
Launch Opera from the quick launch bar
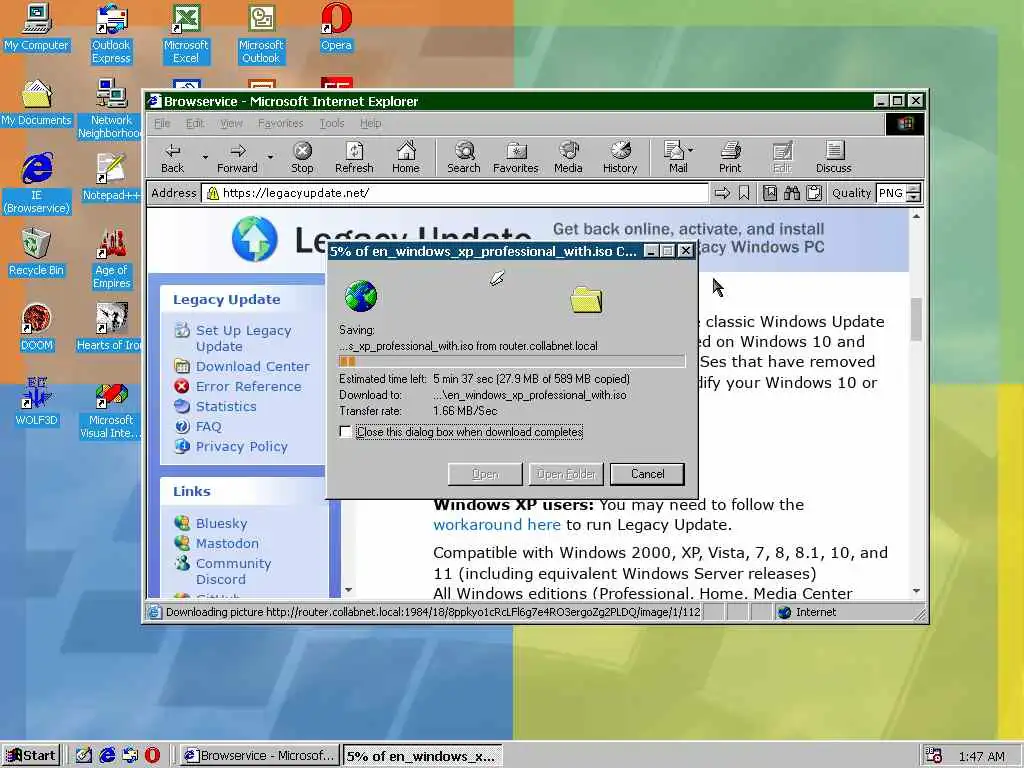pos(152,755)
